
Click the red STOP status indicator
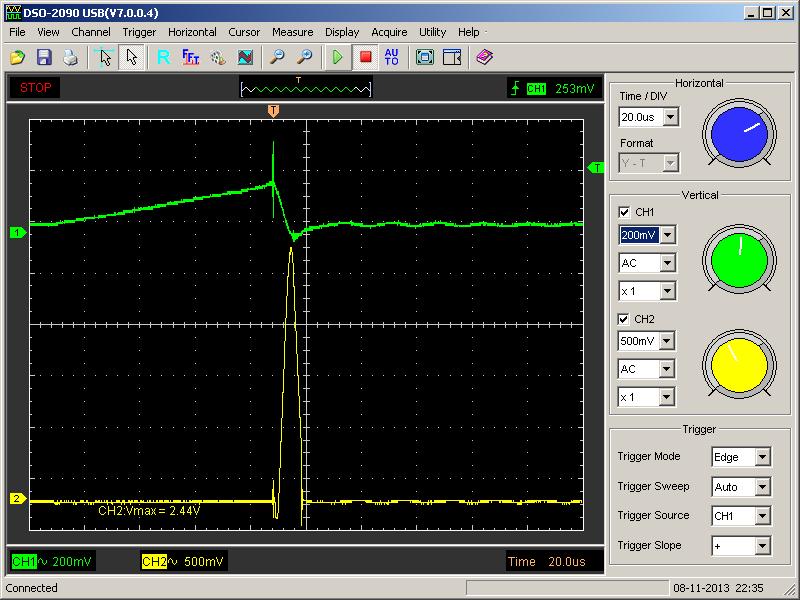[x=35, y=87]
